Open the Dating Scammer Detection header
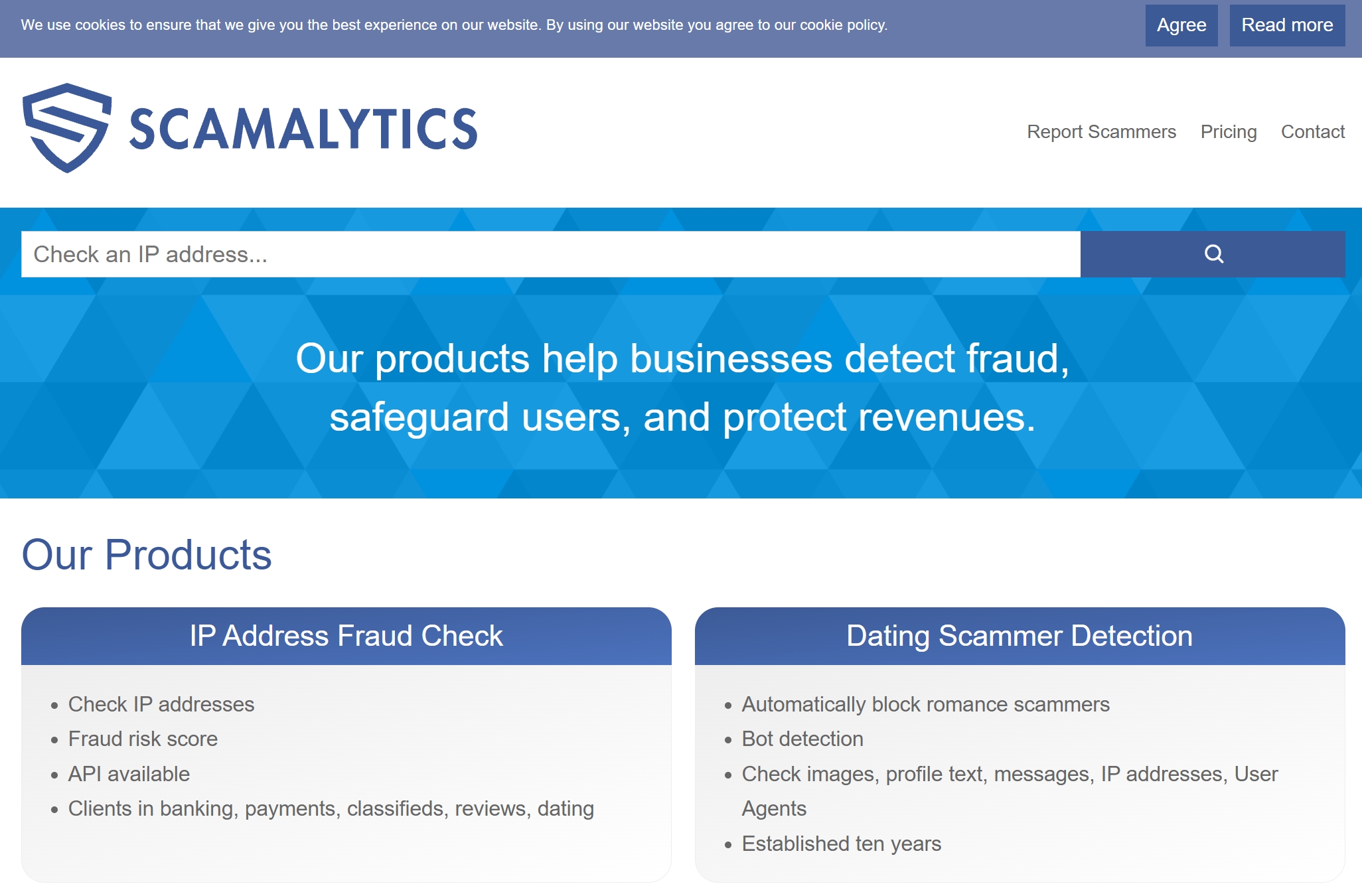1362x896 pixels. (x=1019, y=636)
